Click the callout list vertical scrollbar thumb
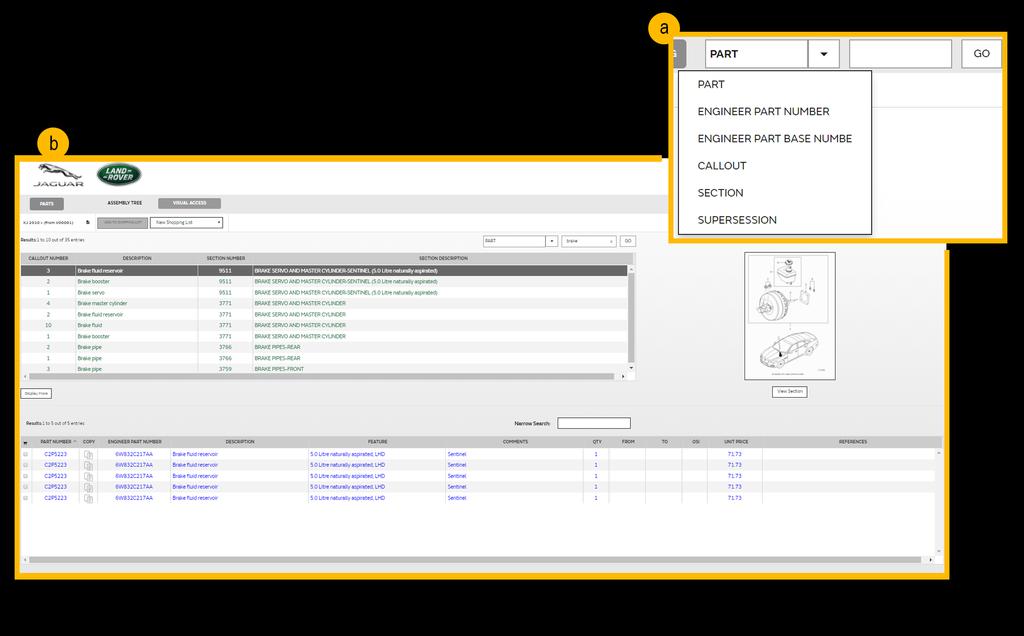Screen dimensions: 1024x636 (x=631, y=317)
